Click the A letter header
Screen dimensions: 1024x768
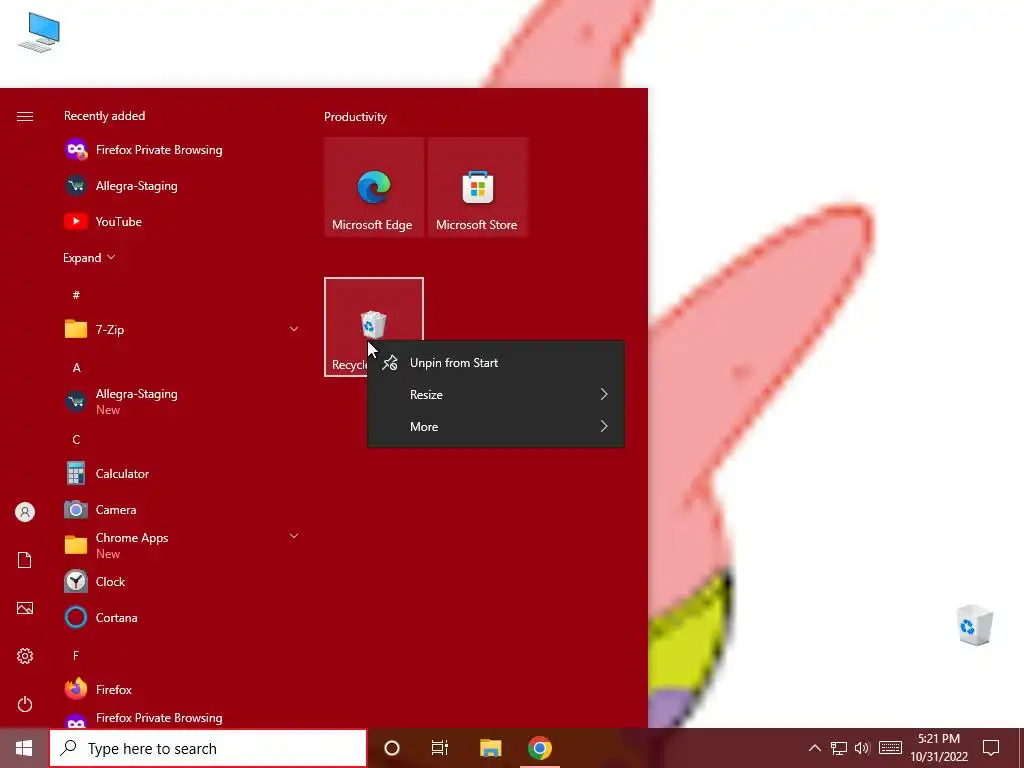point(76,368)
